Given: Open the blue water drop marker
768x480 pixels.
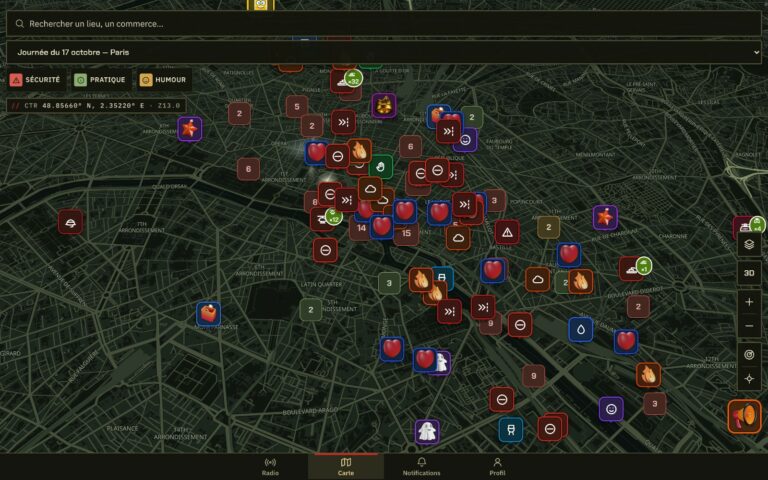Looking at the screenshot, I should tap(581, 330).
